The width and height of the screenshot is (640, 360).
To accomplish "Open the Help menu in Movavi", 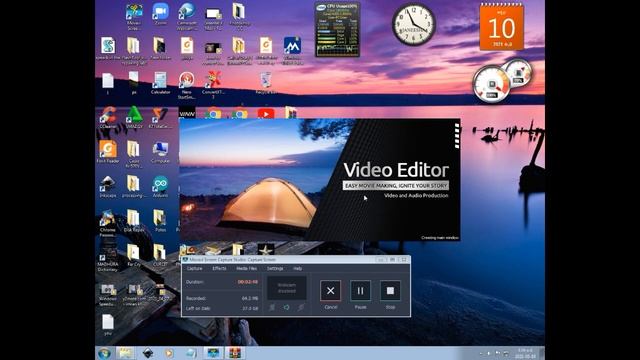I will 298,269.
